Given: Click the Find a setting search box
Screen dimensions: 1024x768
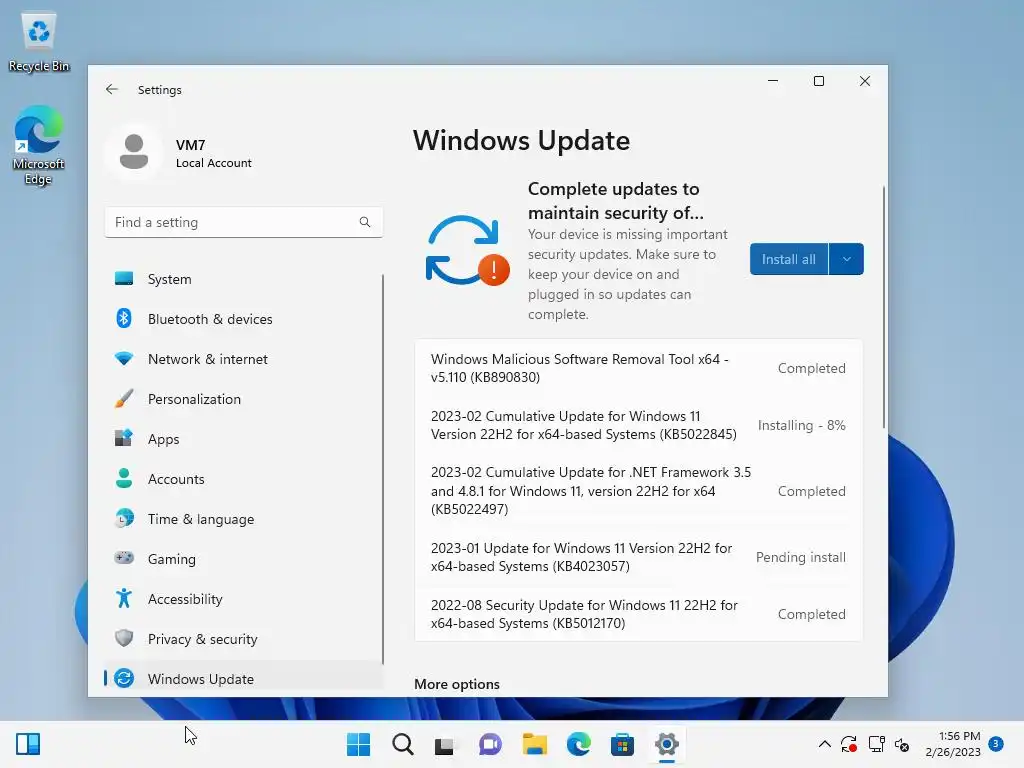Looking at the screenshot, I should click(x=244, y=222).
